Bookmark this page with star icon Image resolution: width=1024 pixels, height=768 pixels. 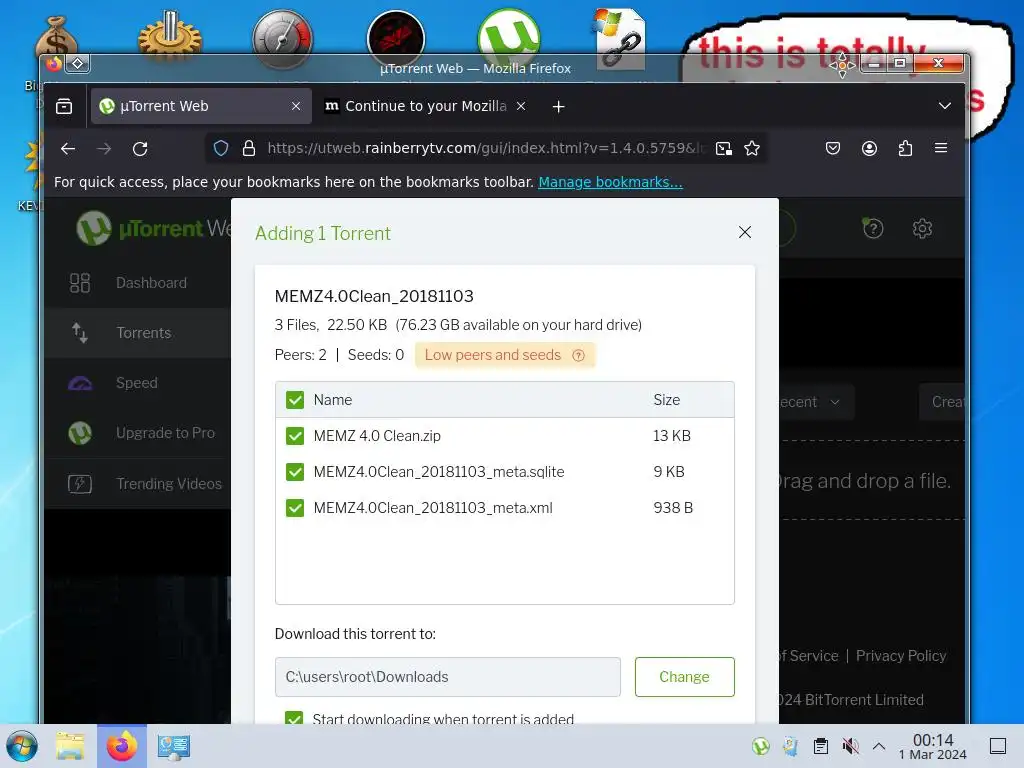click(752, 149)
